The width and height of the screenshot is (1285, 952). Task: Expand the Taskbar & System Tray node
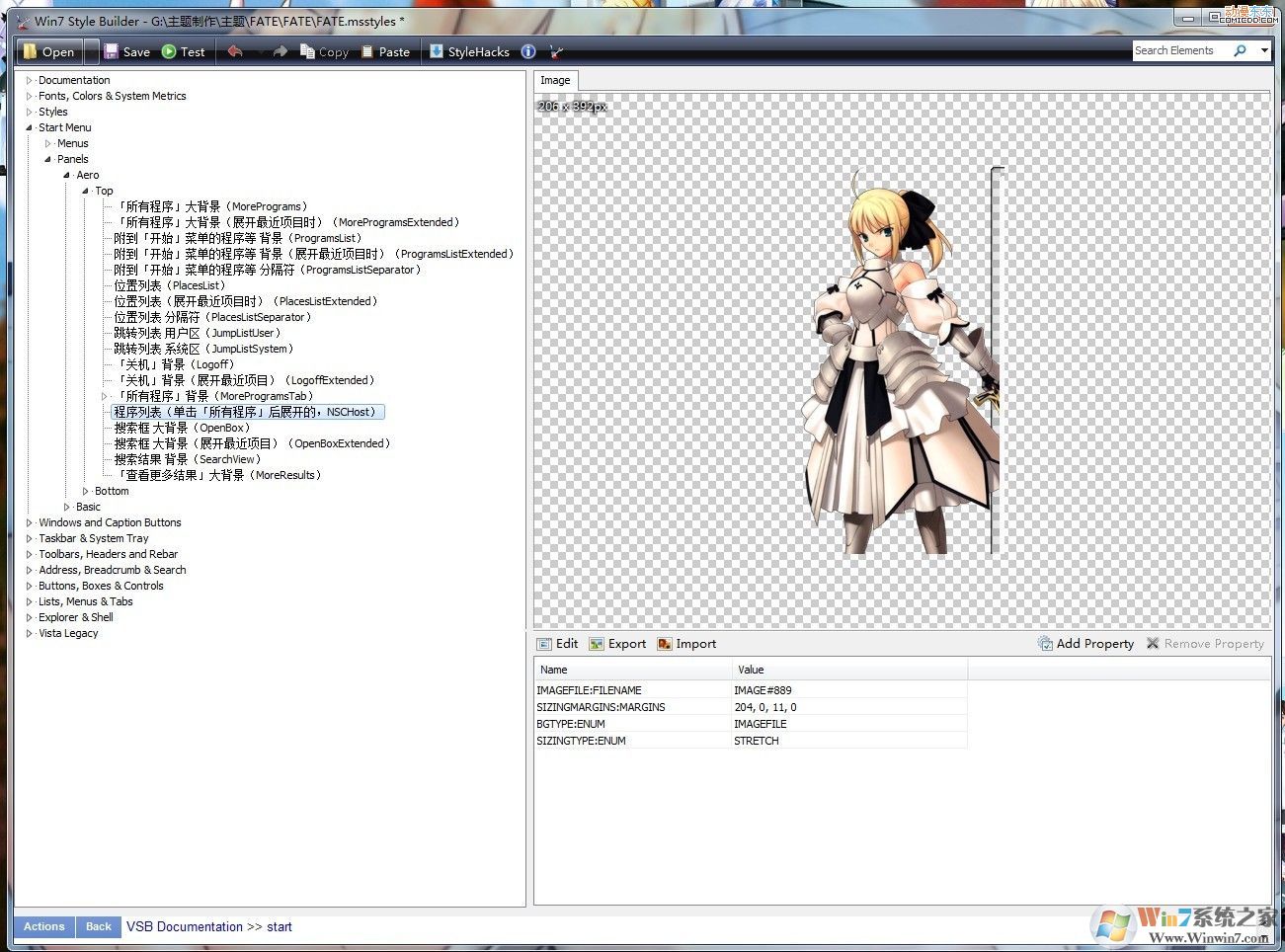(x=30, y=538)
